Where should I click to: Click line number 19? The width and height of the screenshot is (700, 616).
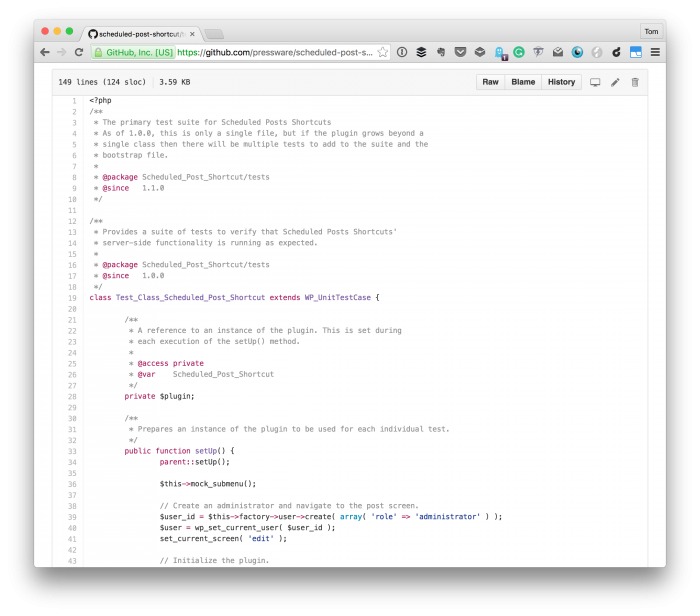[x=72, y=298]
